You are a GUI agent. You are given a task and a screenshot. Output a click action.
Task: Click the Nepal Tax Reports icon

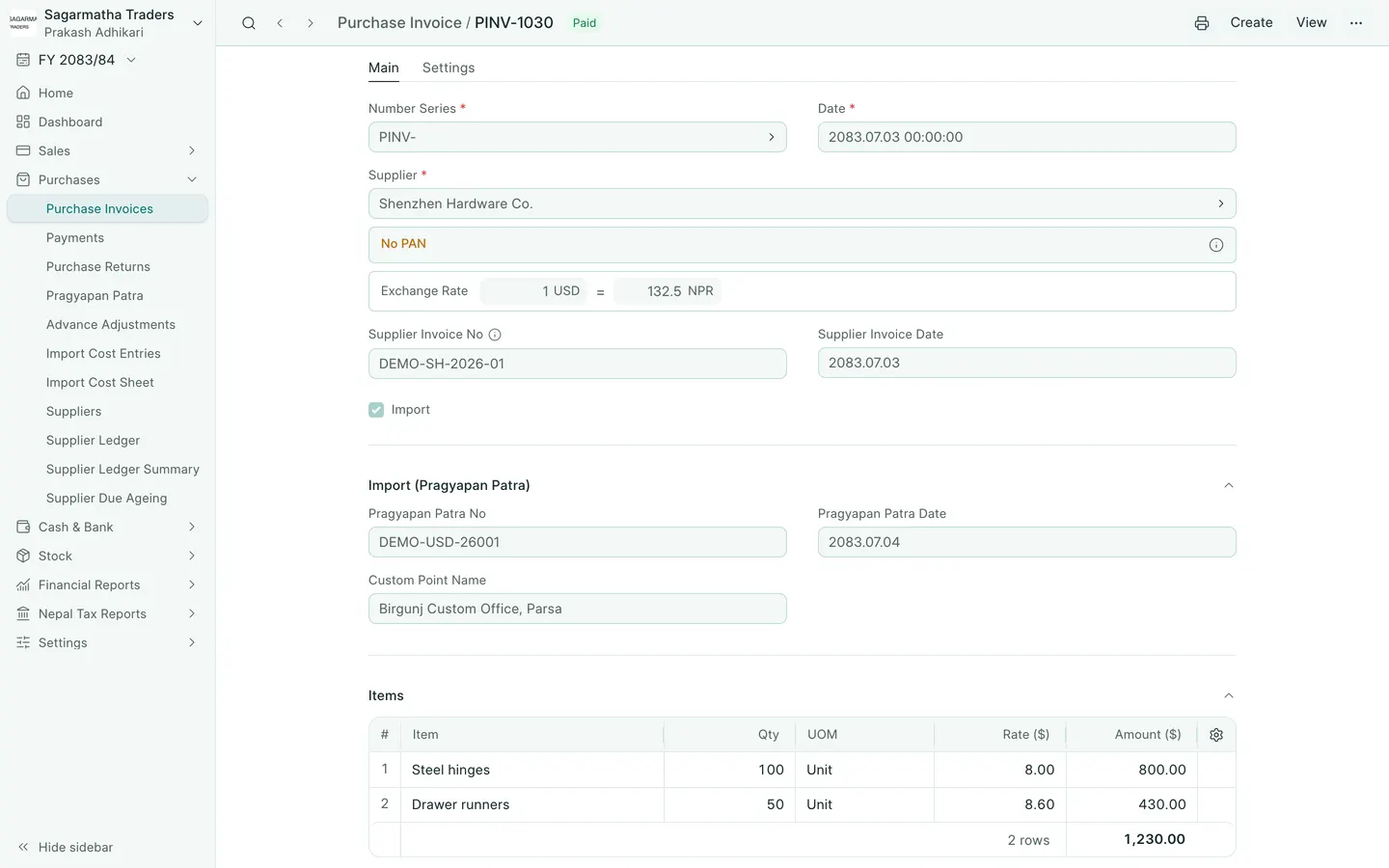23,613
